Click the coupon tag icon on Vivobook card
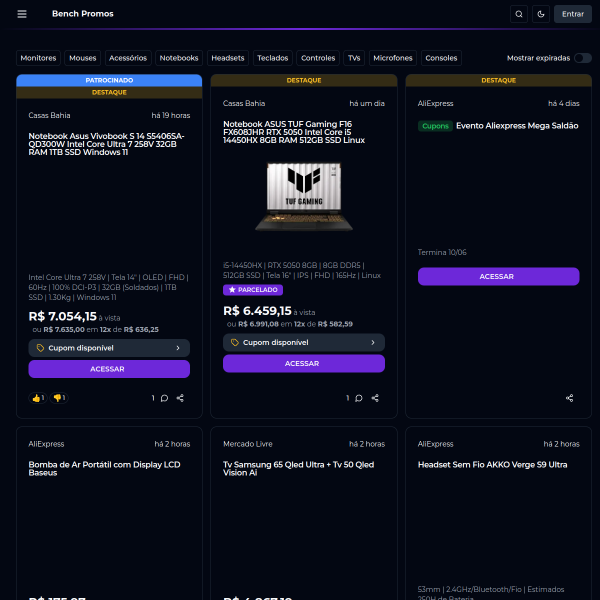This screenshot has height=600, width=600. click(40, 348)
